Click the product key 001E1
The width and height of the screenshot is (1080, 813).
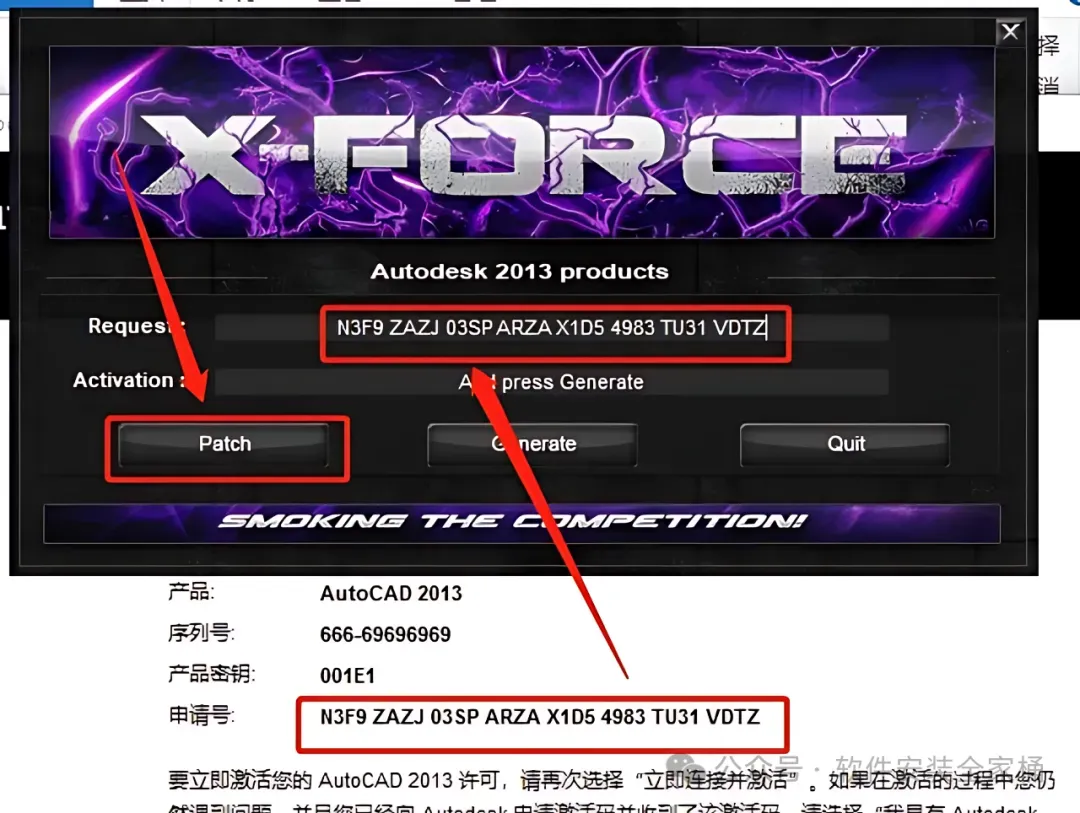point(348,676)
